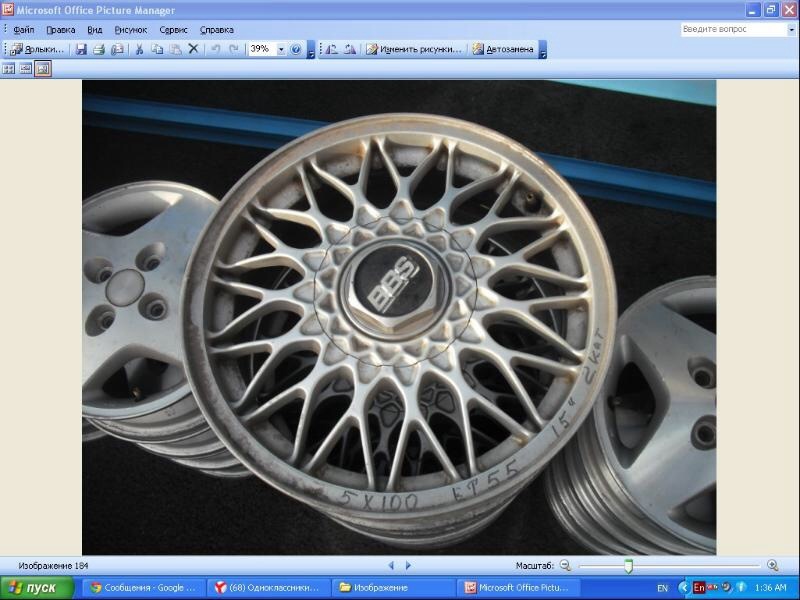Select Microsoft Office Picture Manager taskbar item
This screenshot has width=800, height=600.
pos(517,588)
